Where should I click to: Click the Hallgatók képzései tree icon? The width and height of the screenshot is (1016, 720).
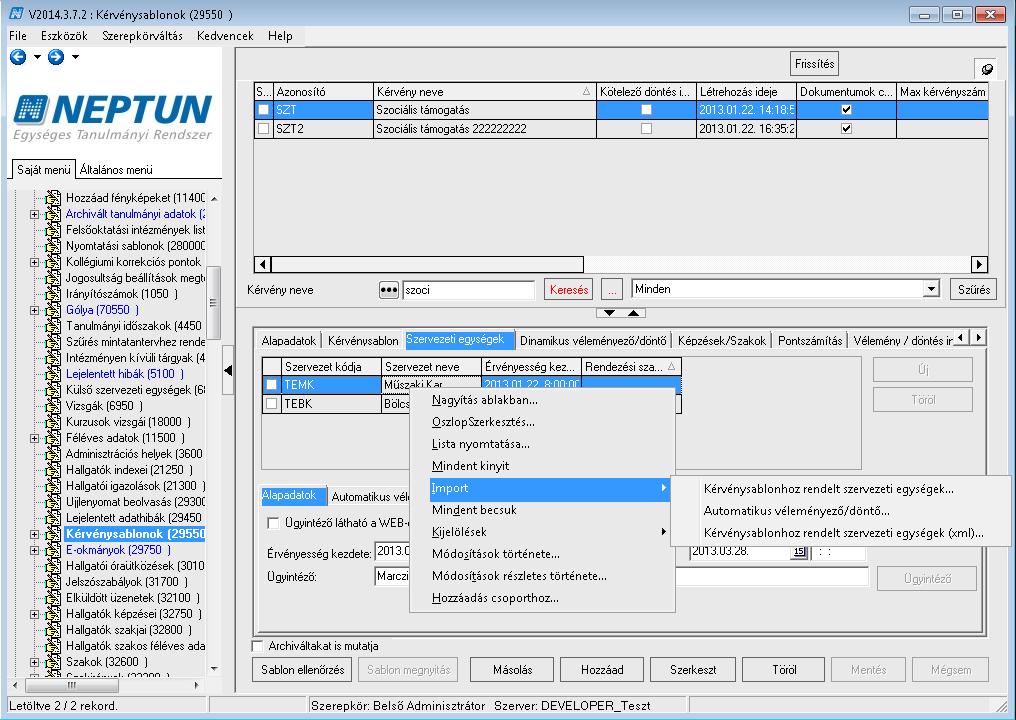53,614
